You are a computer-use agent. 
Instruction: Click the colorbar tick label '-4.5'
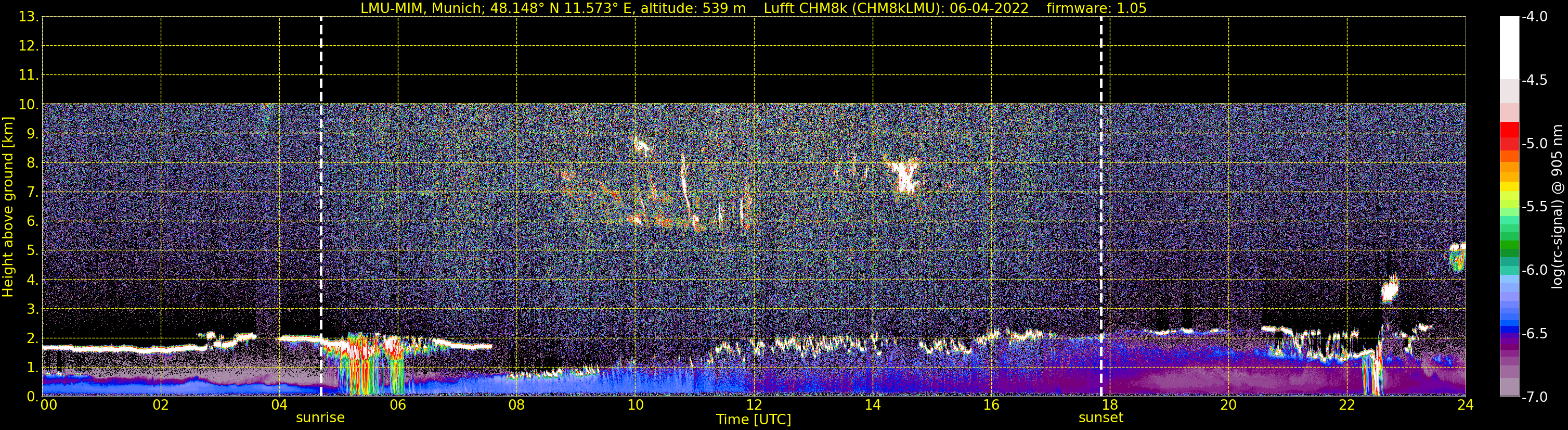tap(1534, 80)
